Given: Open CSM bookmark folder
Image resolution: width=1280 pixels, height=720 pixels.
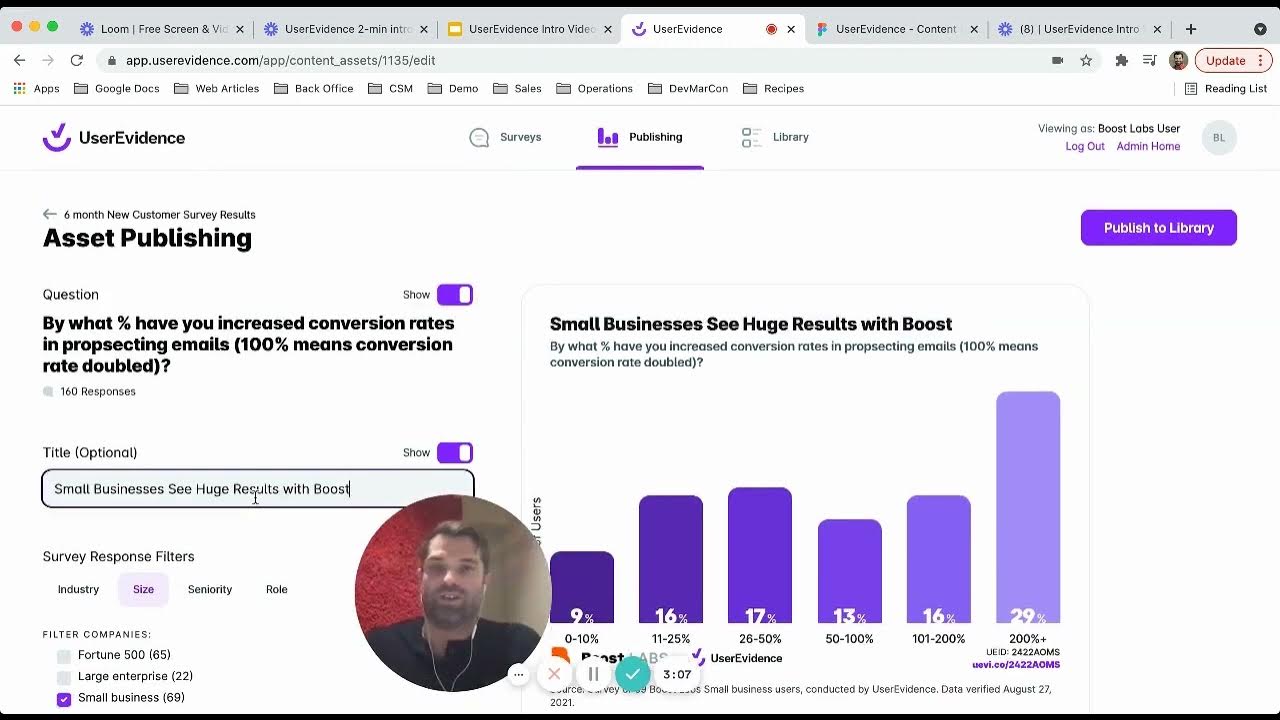Looking at the screenshot, I should click(390, 88).
